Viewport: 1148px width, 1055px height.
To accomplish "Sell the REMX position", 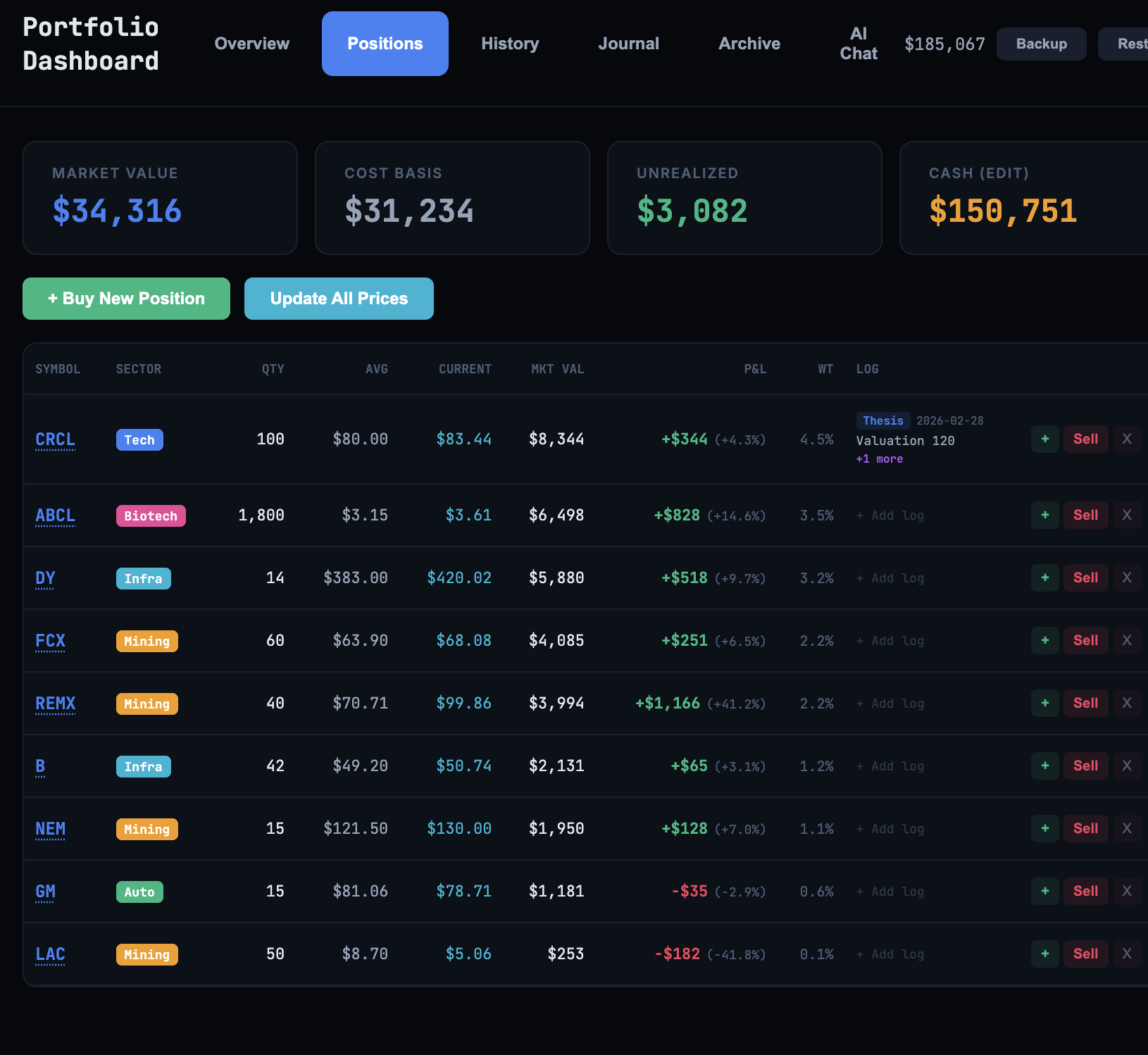I will [x=1085, y=703].
